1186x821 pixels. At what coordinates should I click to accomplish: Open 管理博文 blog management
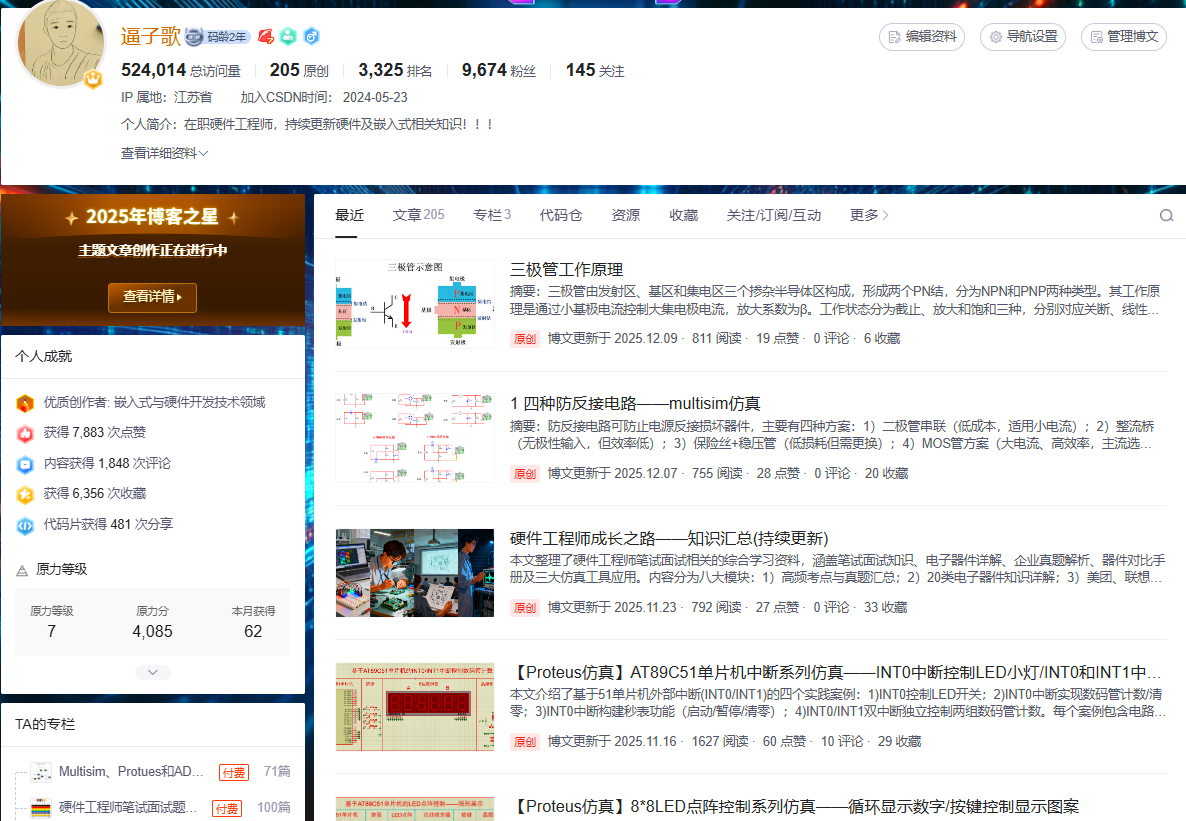click(x=1124, y=36)
